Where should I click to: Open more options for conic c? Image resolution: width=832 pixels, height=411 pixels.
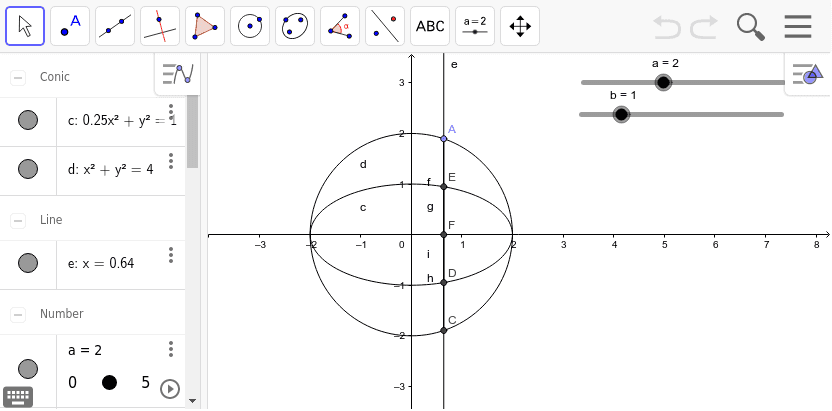[171, 112]
